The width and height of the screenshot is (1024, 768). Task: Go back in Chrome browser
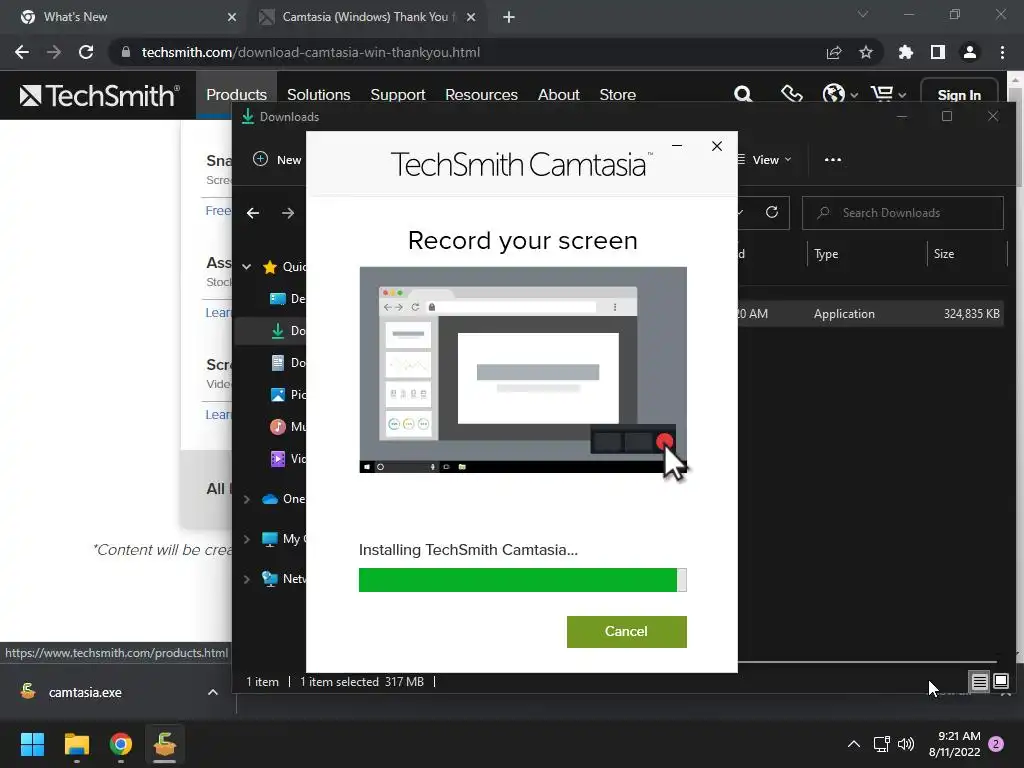click(x=22, y=52)
